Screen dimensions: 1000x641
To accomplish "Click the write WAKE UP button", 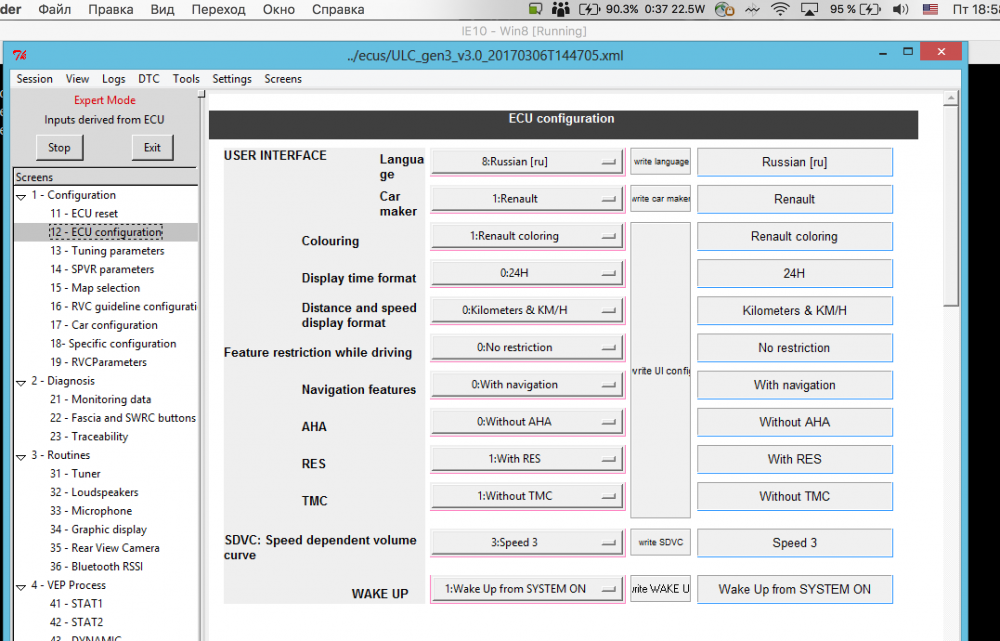I will coord(661,589).
